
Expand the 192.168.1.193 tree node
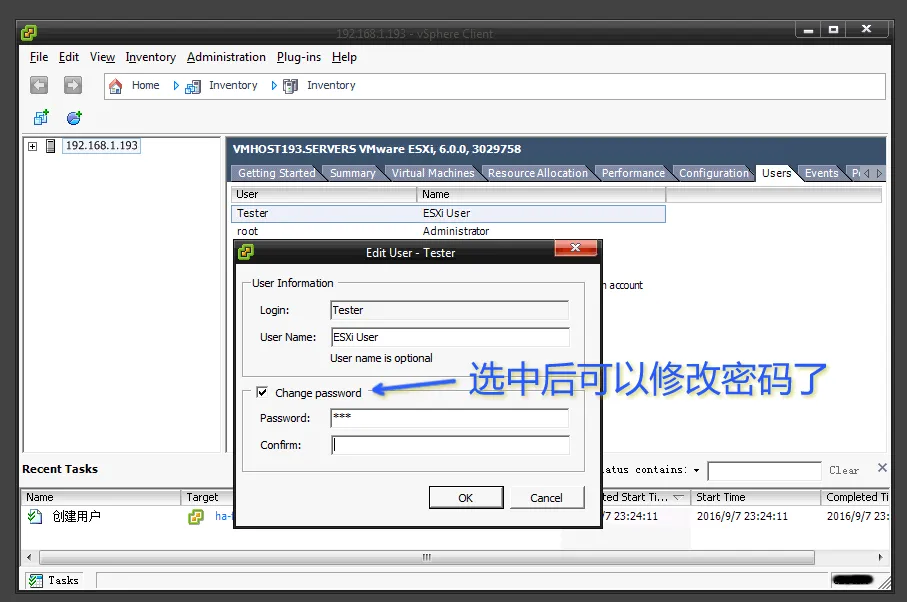32,146
